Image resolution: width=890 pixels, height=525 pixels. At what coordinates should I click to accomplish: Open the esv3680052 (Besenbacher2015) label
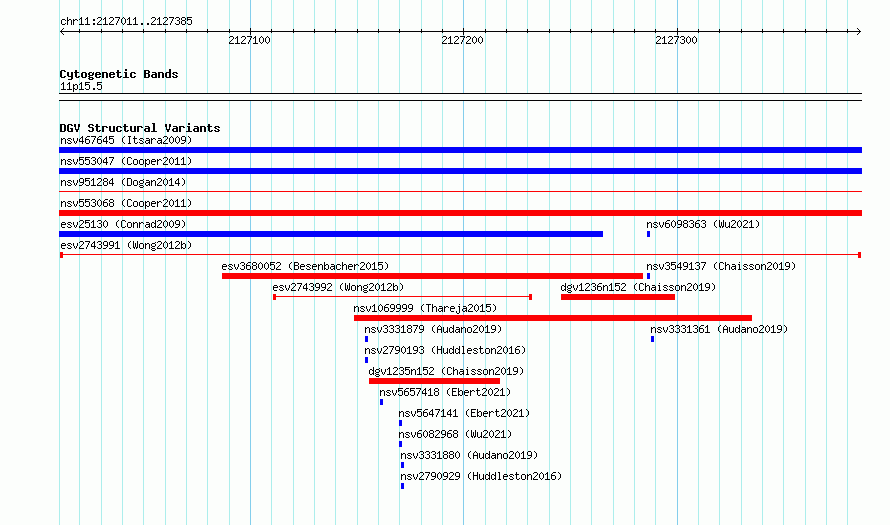(x=305, y=266)
